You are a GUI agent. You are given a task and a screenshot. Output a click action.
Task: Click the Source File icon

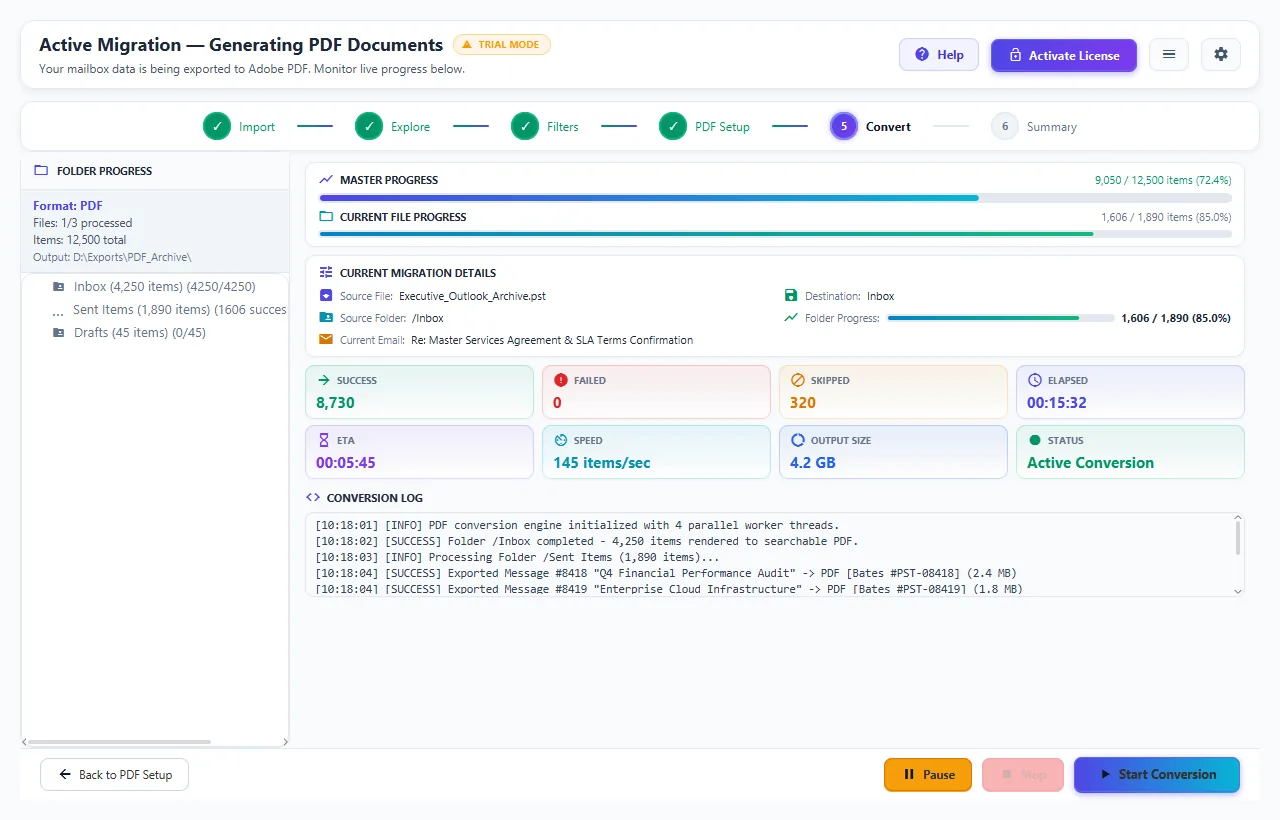tap(326, 296)
